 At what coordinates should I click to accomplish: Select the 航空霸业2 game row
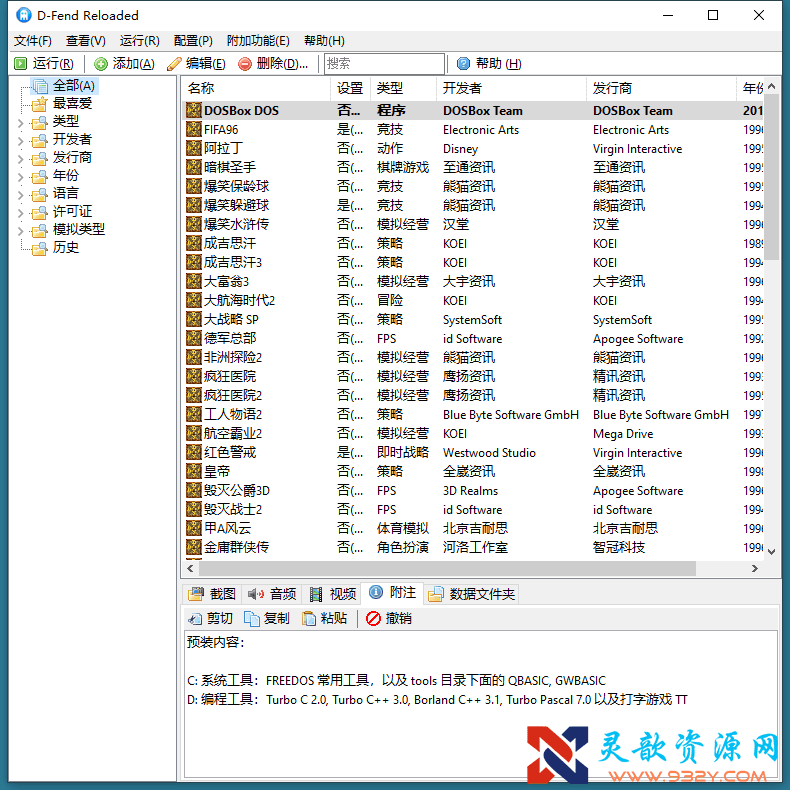(472, 433)
